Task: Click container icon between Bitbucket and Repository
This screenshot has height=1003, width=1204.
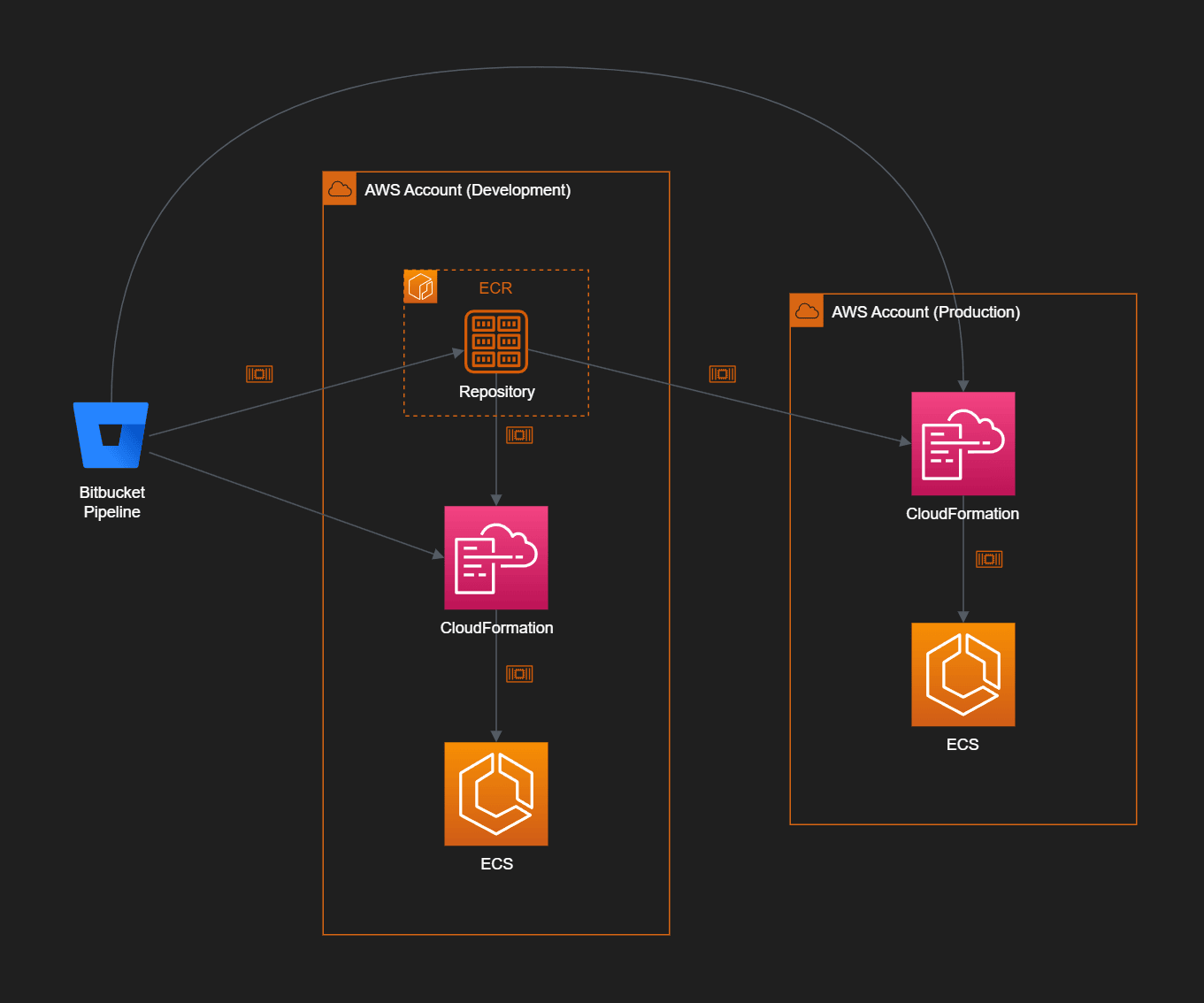Action: tap(259, 374)
